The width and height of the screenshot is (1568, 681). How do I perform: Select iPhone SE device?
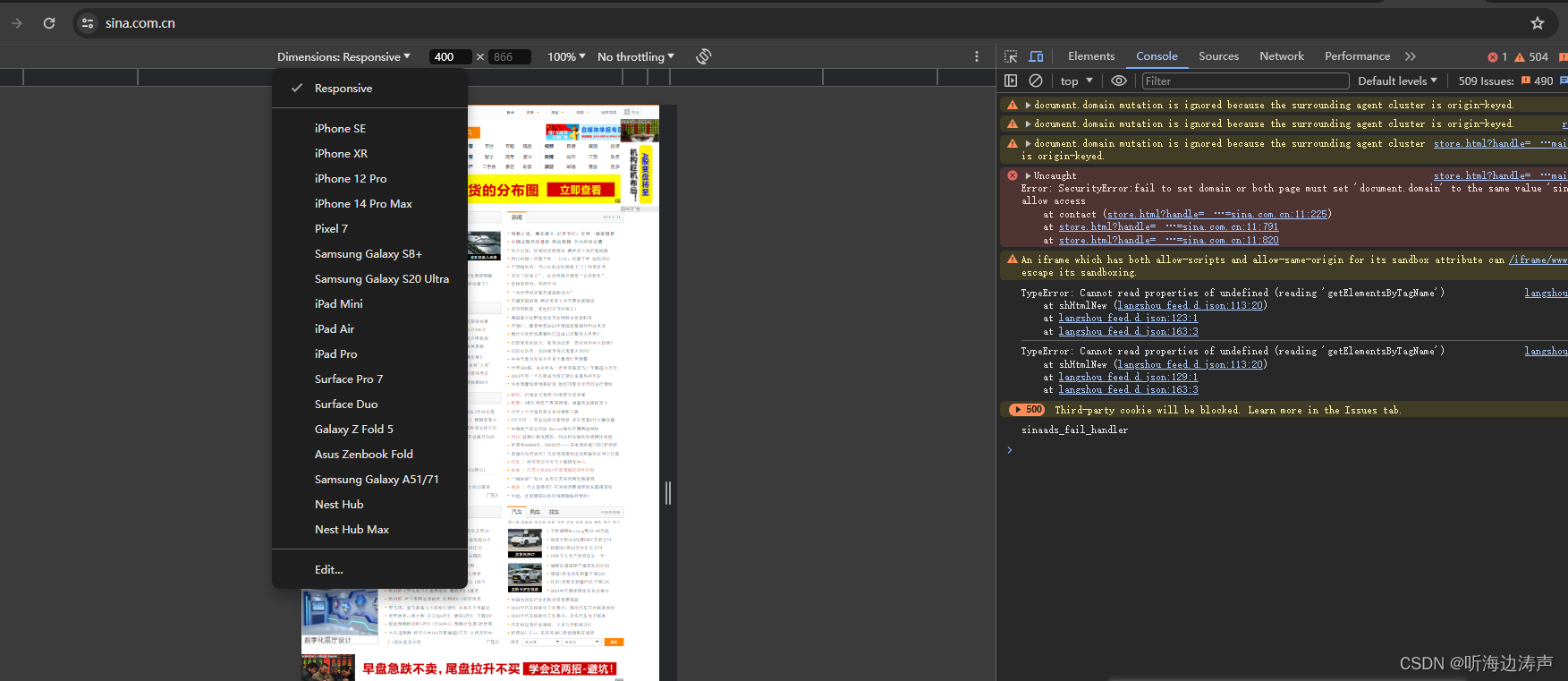[x=369, y=129]
